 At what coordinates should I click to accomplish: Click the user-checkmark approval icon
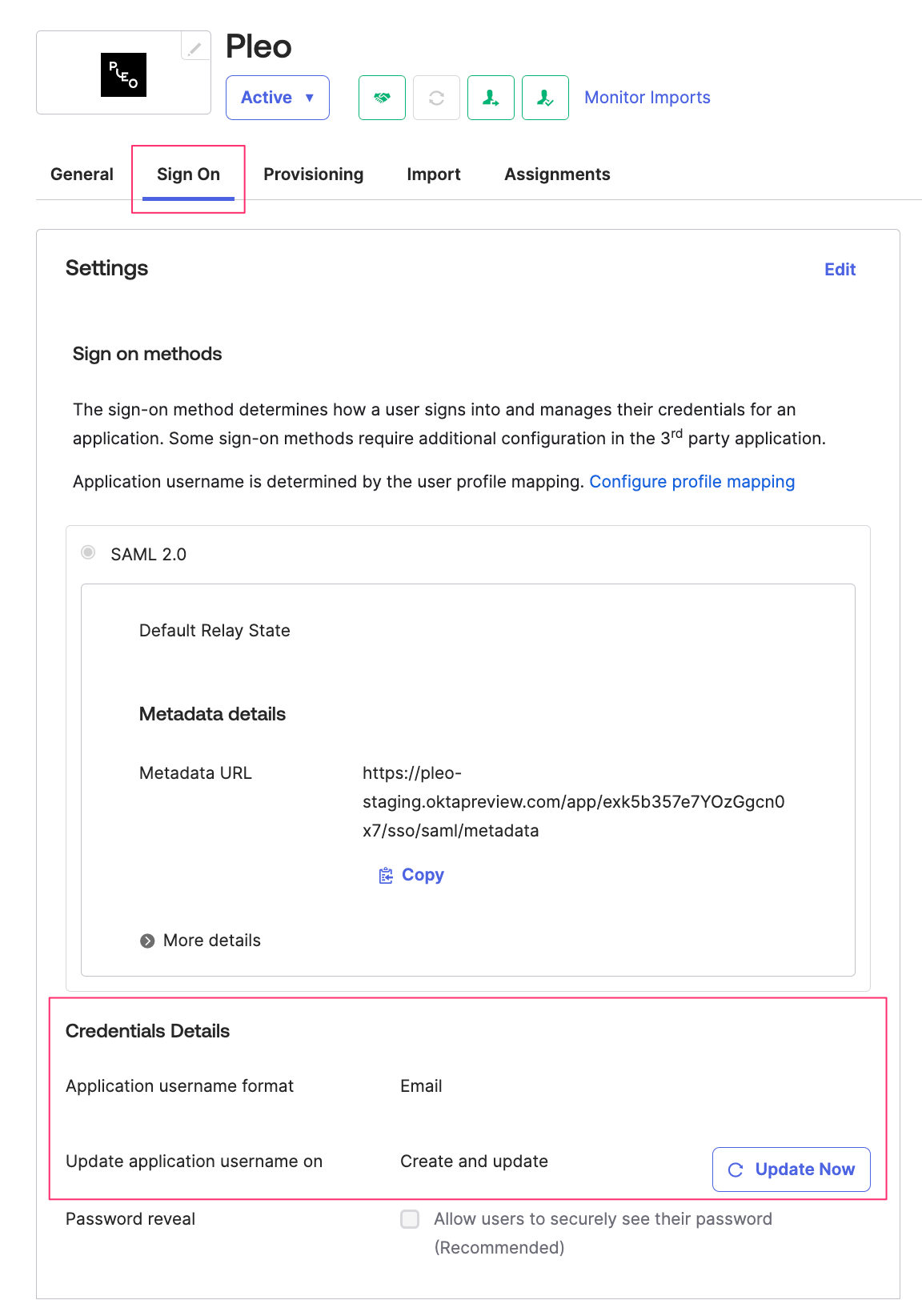point(545,97)
